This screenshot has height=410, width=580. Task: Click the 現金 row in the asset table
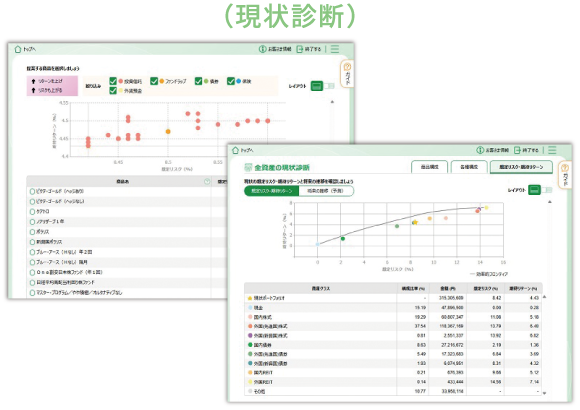(393, 308)
